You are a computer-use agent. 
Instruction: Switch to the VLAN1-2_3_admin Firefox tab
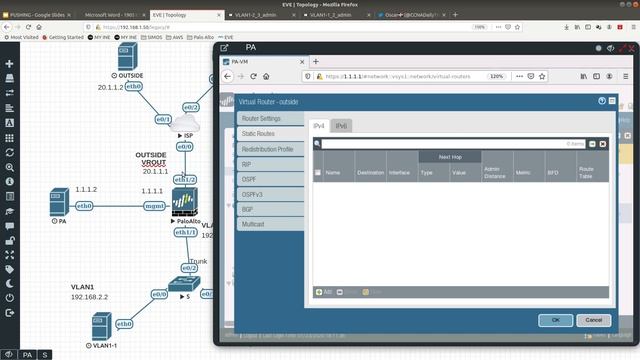[262, 15]
